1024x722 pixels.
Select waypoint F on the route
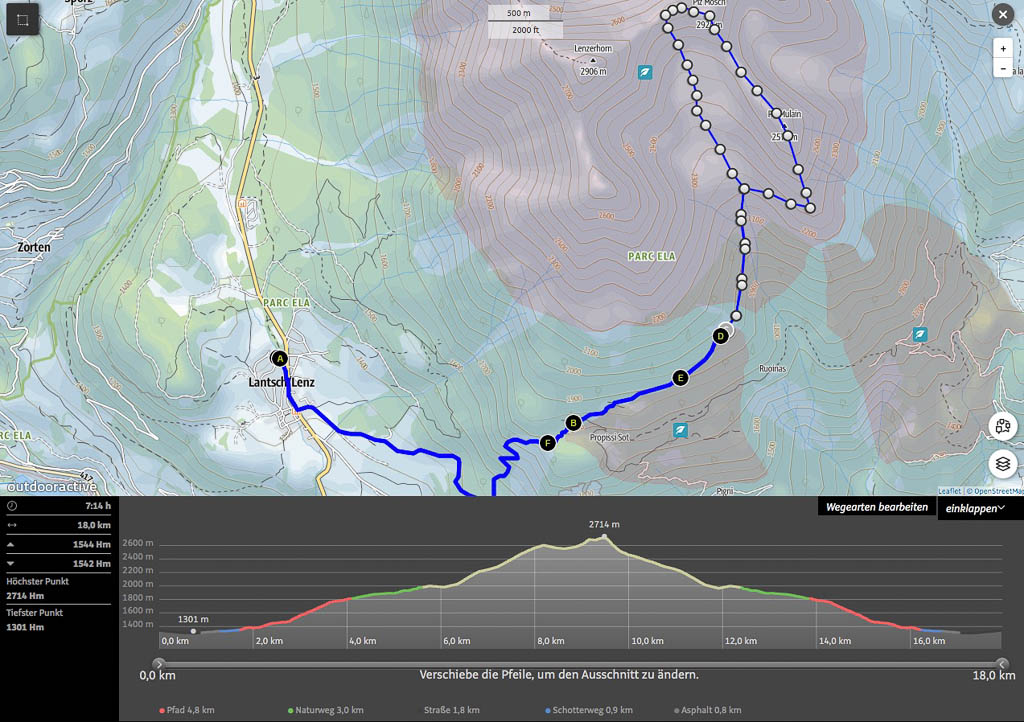point(547,443)
